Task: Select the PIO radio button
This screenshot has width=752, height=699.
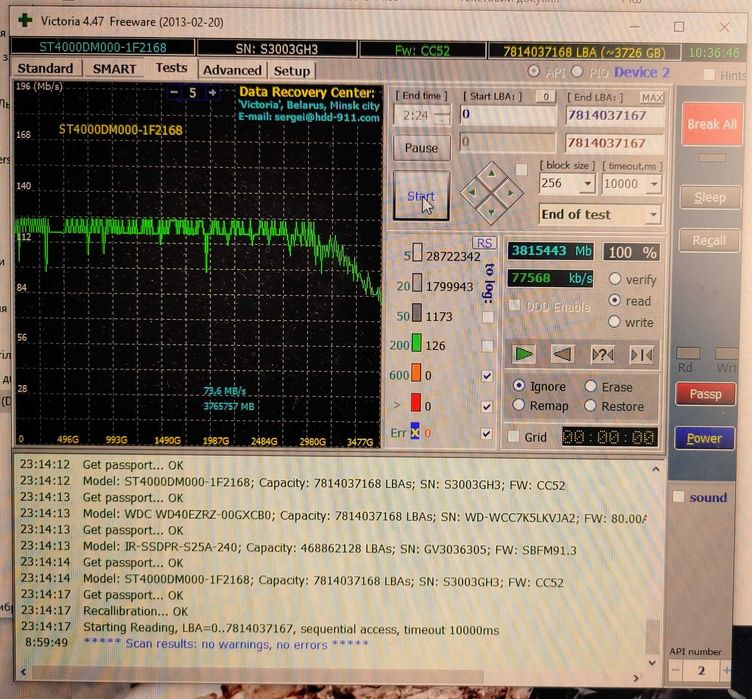Action: click(x=577, y=71)
